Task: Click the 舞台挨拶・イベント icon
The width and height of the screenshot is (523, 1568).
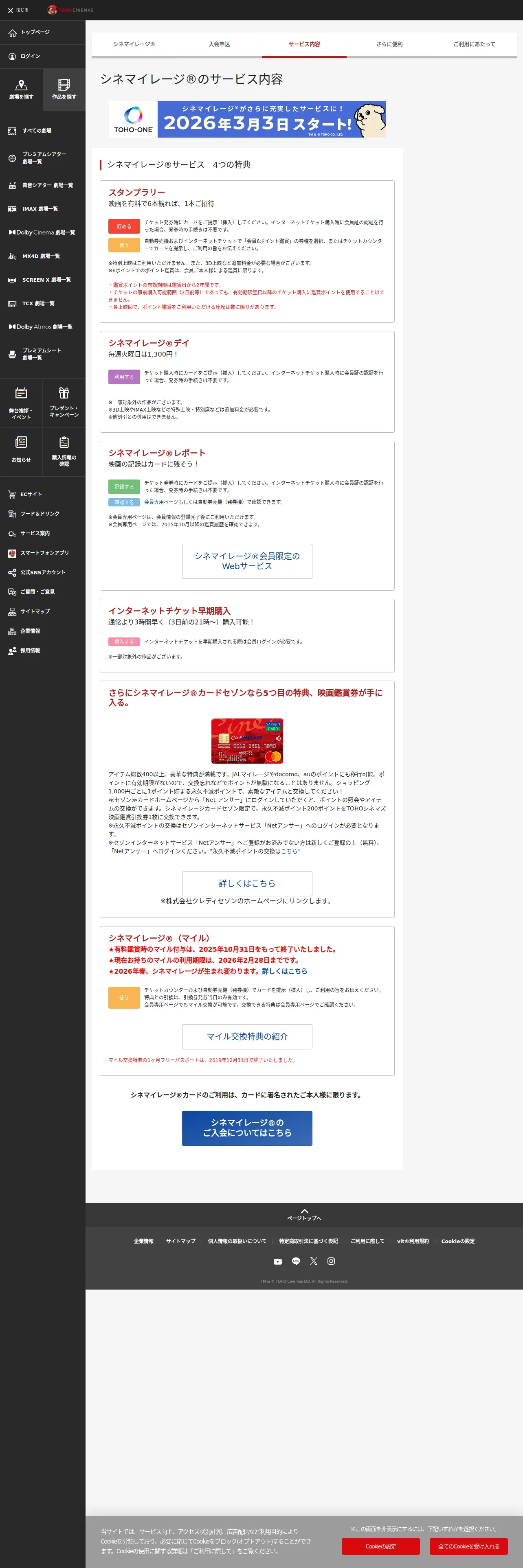Action: click(21, 393)
